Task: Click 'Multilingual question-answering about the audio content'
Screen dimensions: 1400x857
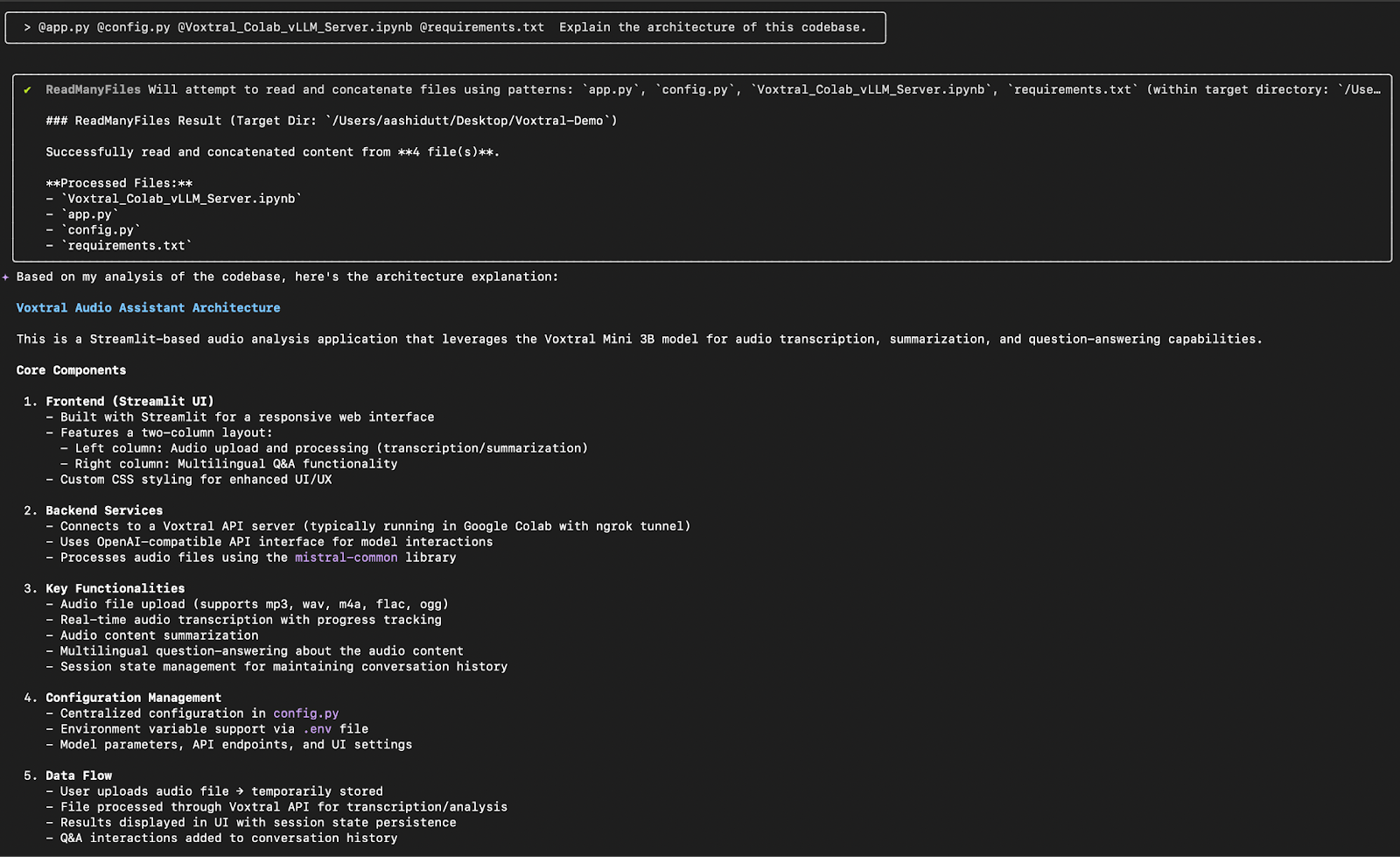Action: [262, 651]
